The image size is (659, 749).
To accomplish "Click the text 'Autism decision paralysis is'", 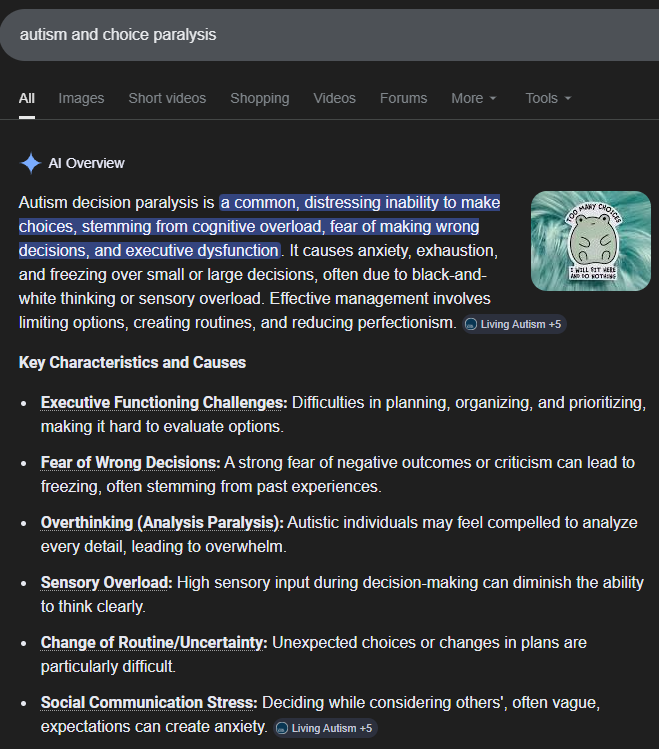I will tap(117, 203).
